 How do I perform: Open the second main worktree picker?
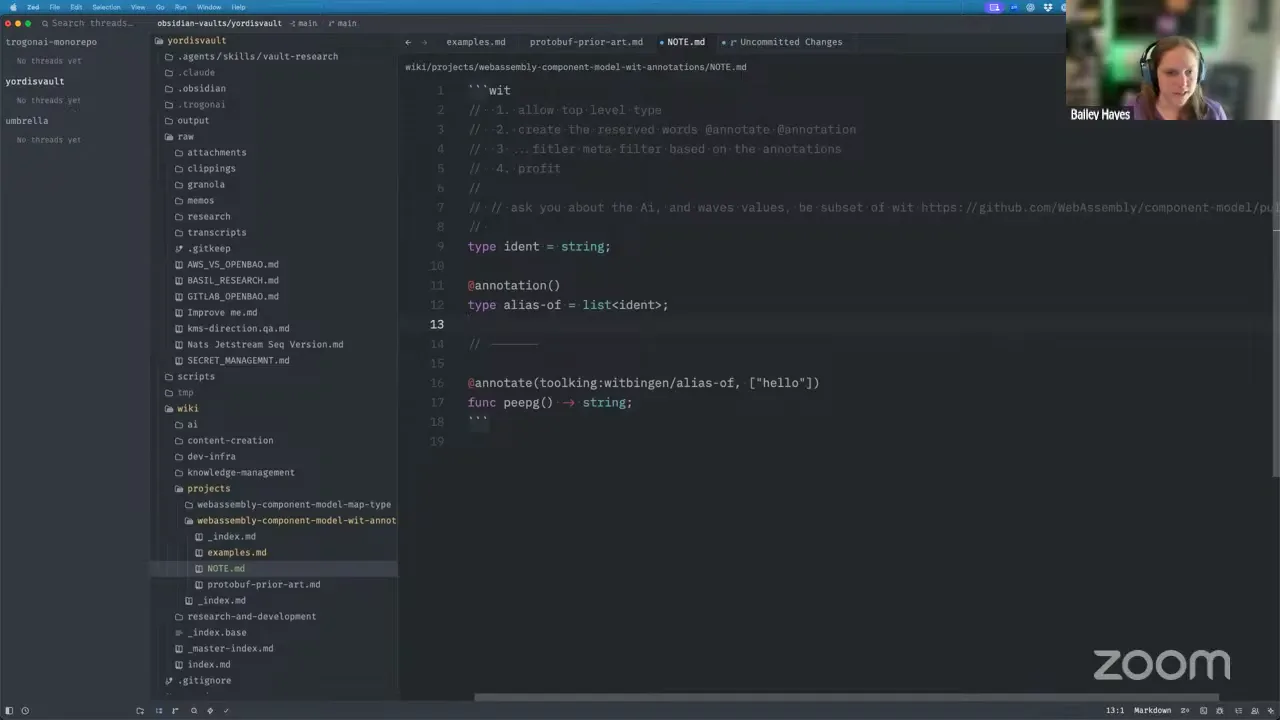[x=342, y=23]
